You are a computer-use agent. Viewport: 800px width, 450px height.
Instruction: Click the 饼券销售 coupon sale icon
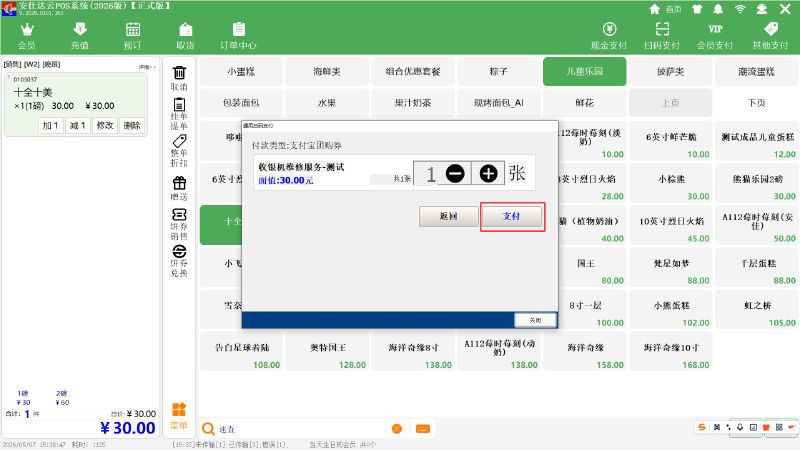[179, 224]
